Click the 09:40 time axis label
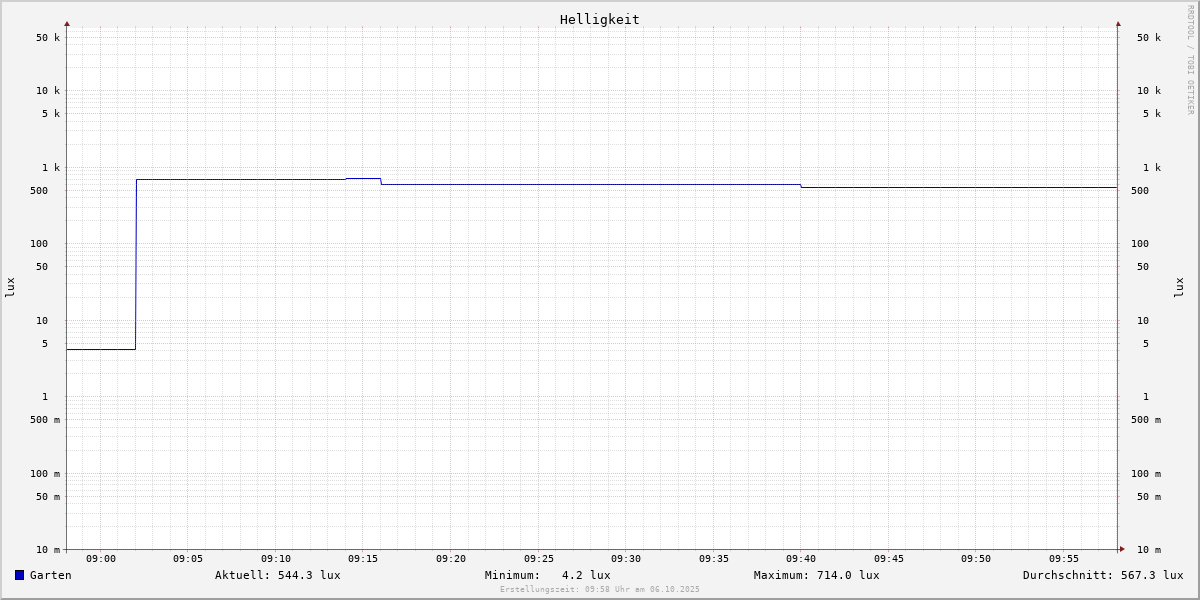 [801, 559]
